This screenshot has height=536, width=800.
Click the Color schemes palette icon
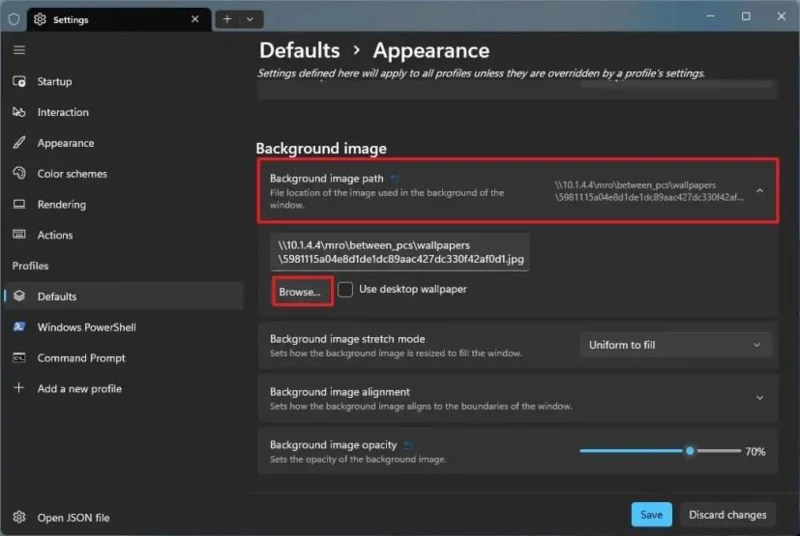19,173
